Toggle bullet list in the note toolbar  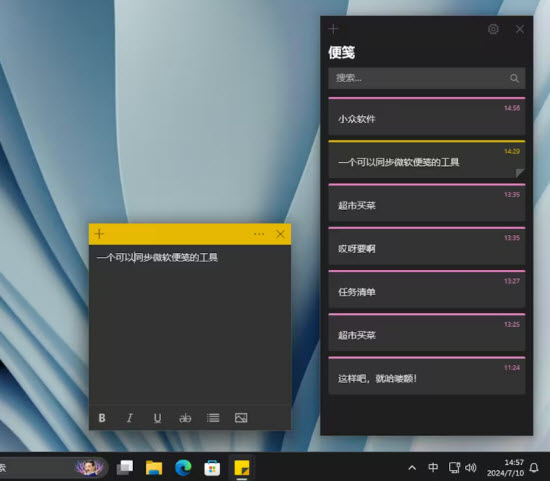213,418
